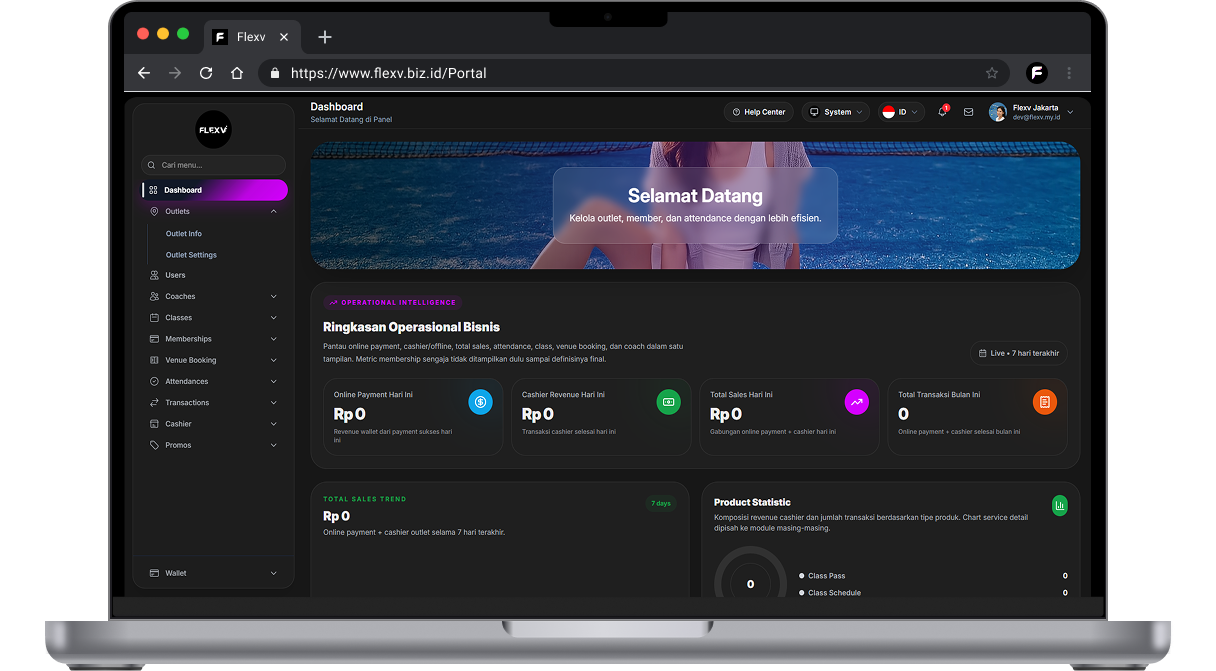Expand the Memberships menu chevron
The image size is (1216, 671).
274,339
